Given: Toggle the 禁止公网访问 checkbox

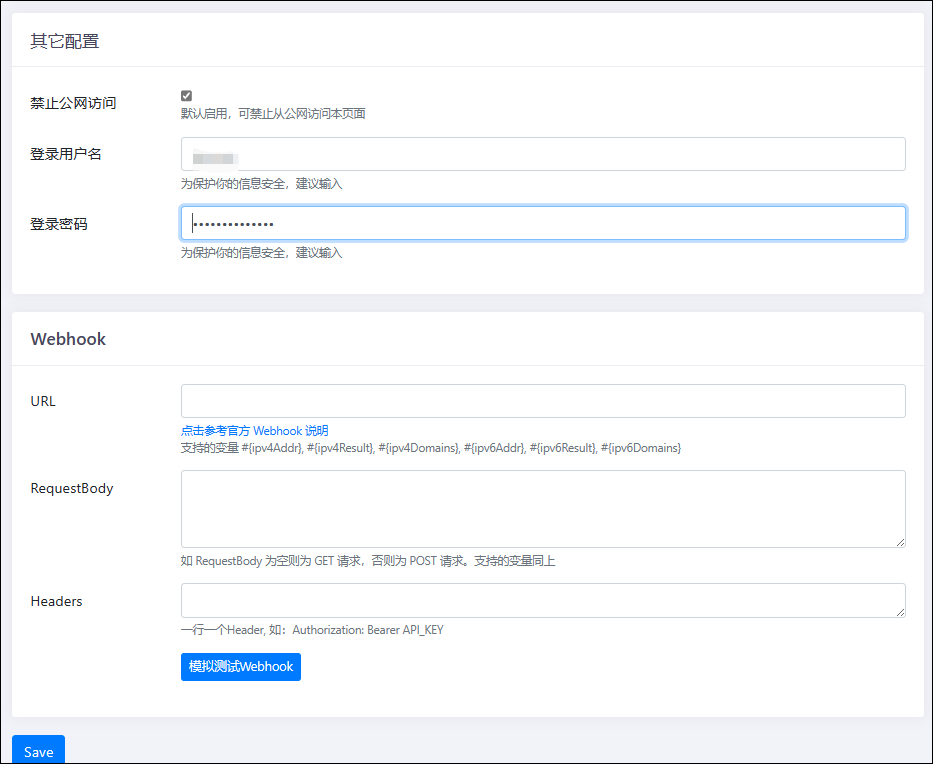Looking at the screenshot, I should [186, 96].
